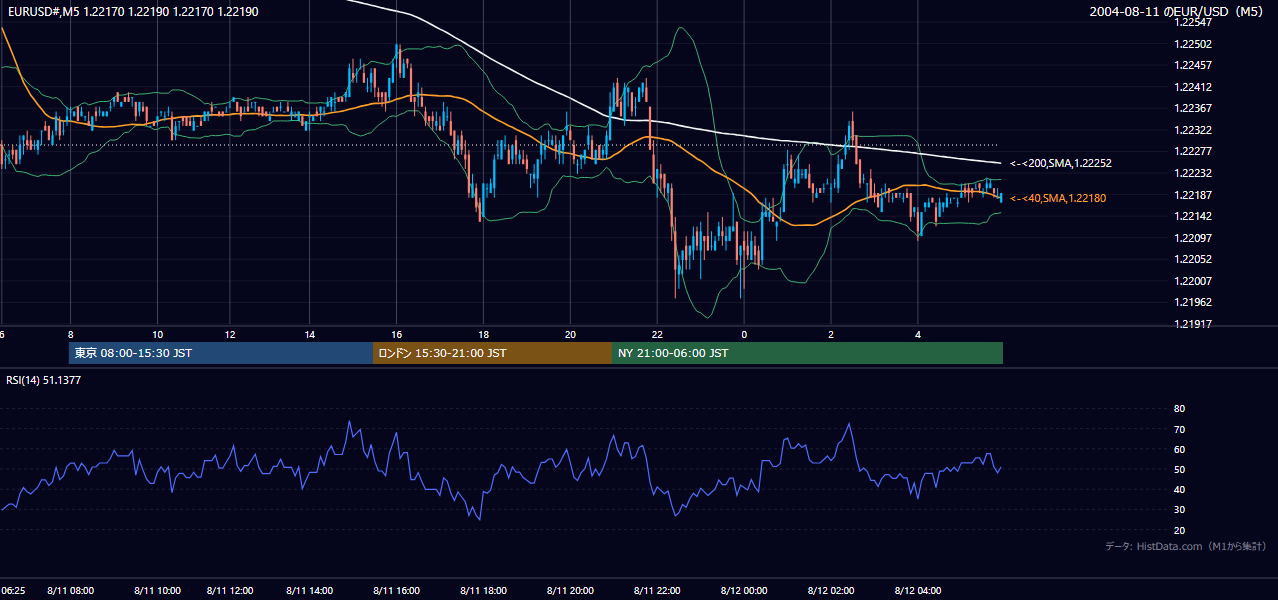The image size is (1278, 600).
Task: Click hour label 2 under the price chart
Action: pos(831,334)
